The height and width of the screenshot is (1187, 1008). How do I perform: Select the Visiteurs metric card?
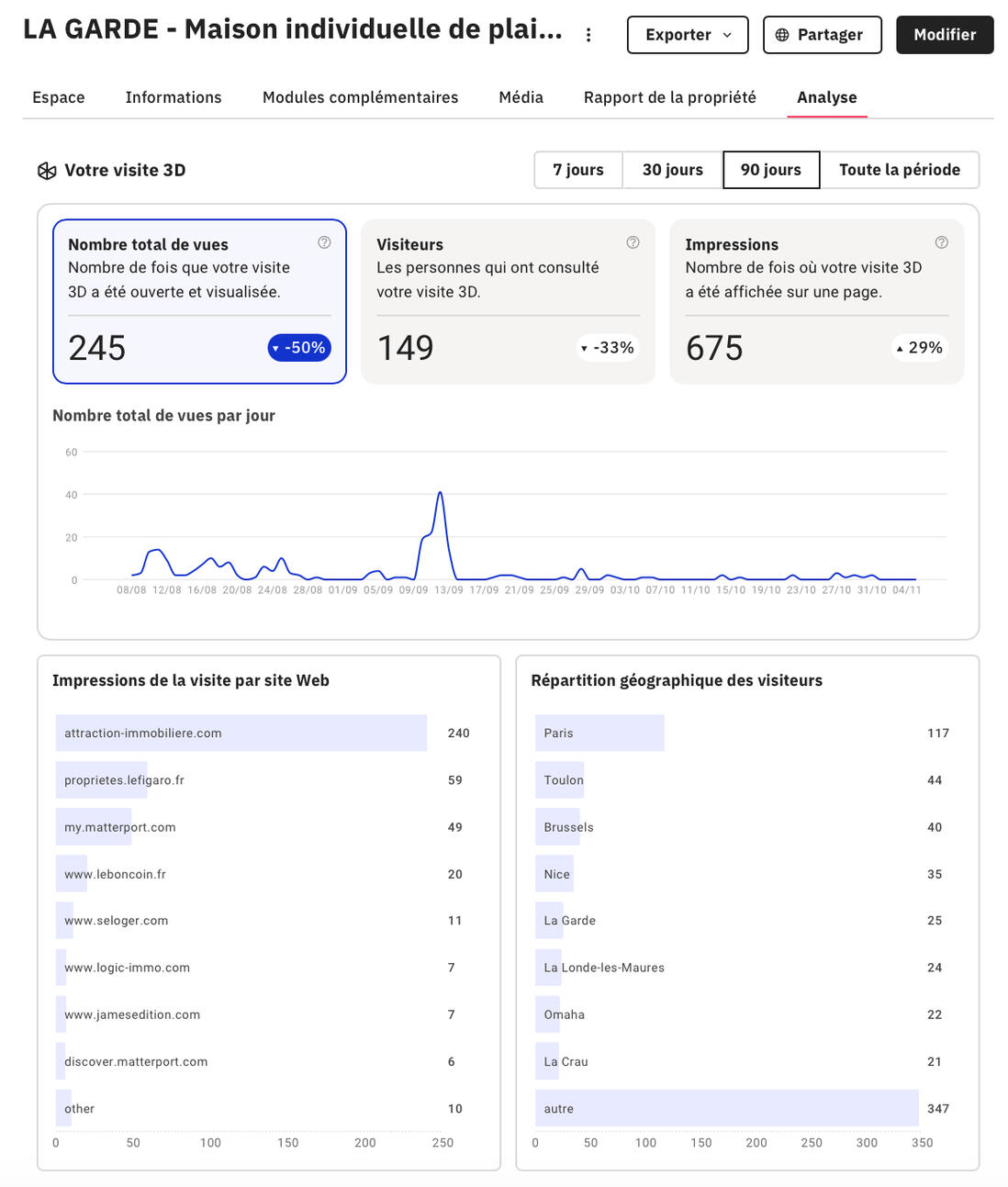point(508,301)
